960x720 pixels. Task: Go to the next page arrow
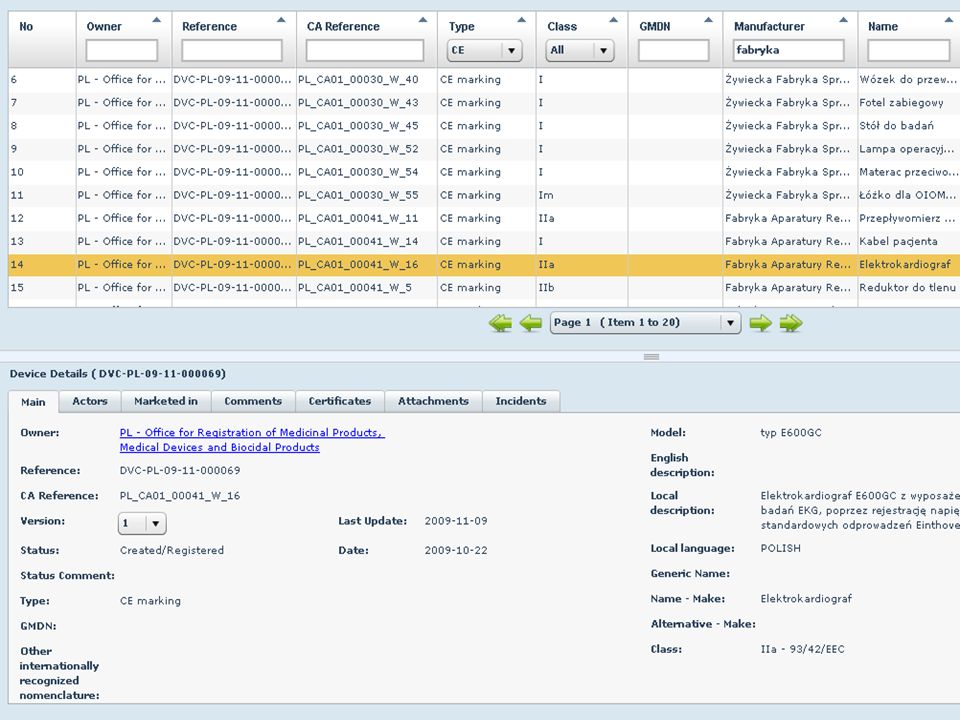click(x=760, y=323)
